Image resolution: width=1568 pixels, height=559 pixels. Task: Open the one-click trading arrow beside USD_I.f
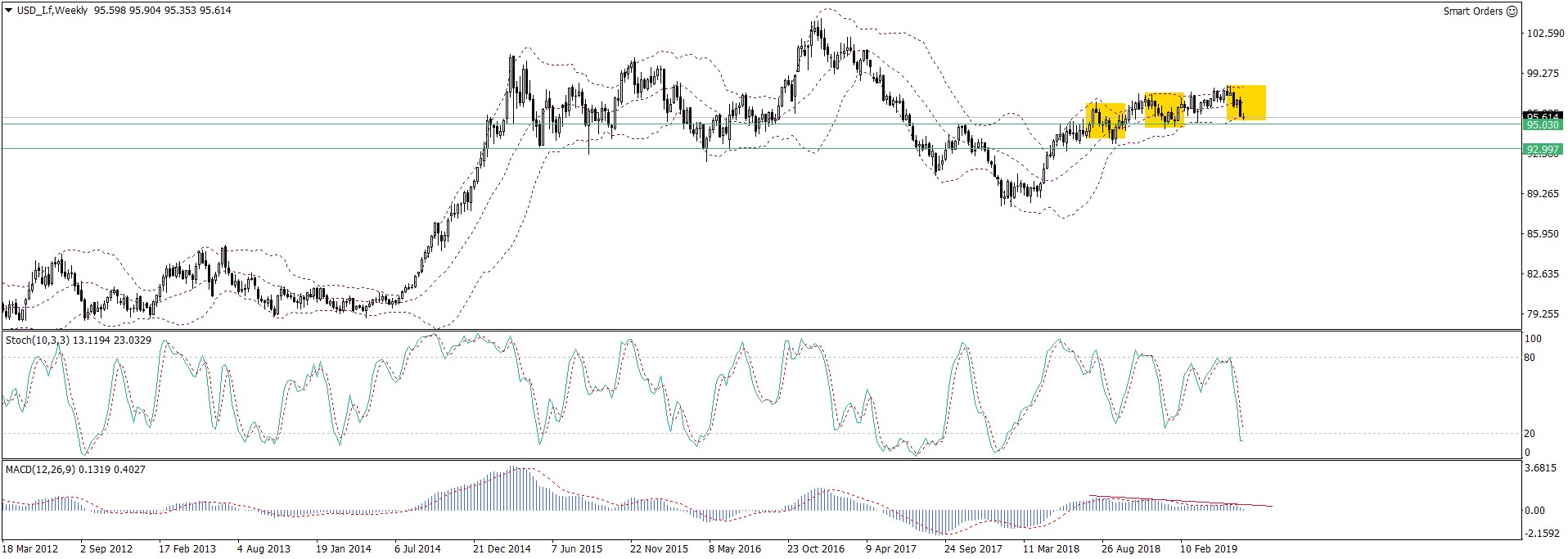click(8, 11)
